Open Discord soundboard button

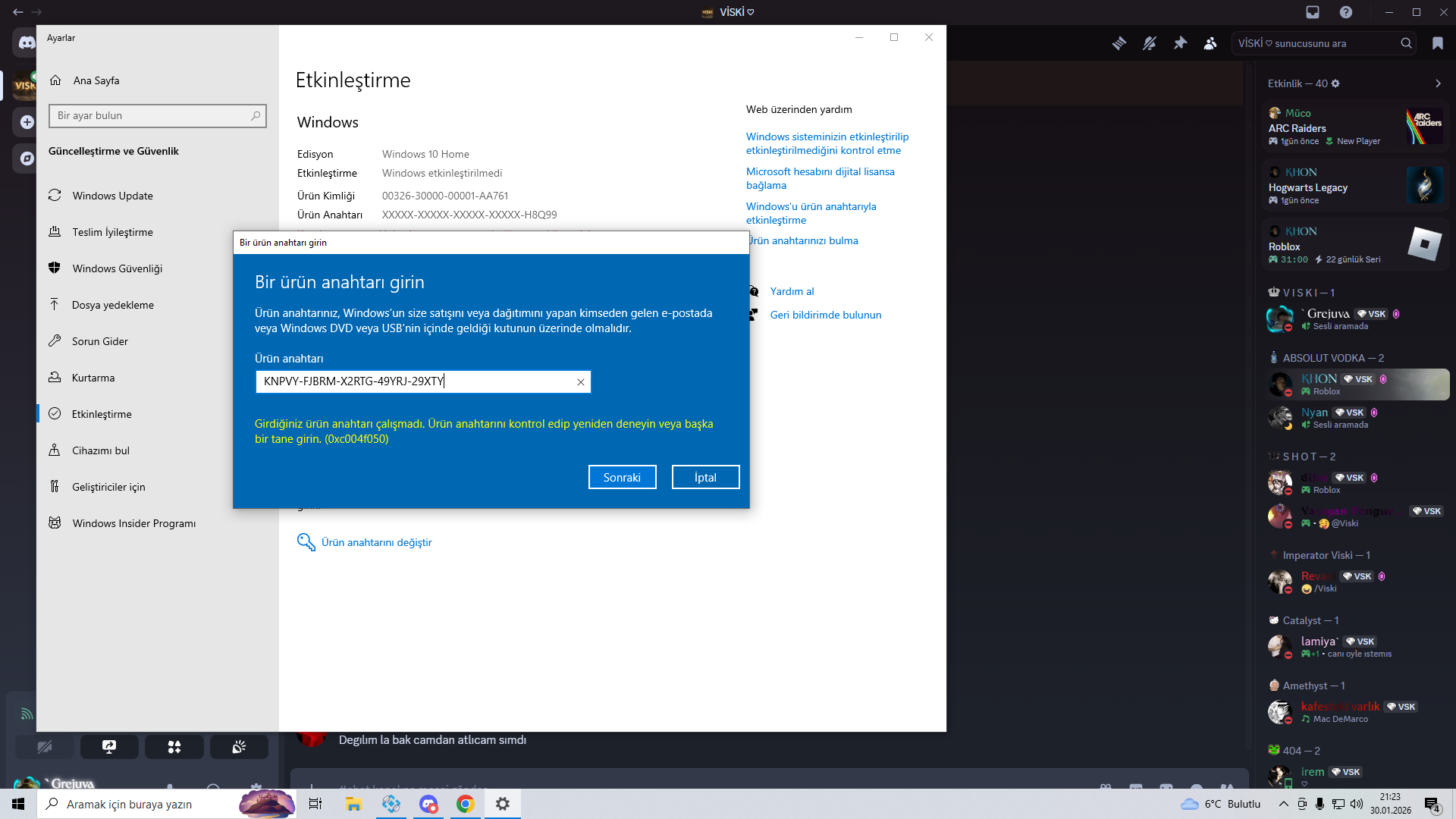point(239,747)
